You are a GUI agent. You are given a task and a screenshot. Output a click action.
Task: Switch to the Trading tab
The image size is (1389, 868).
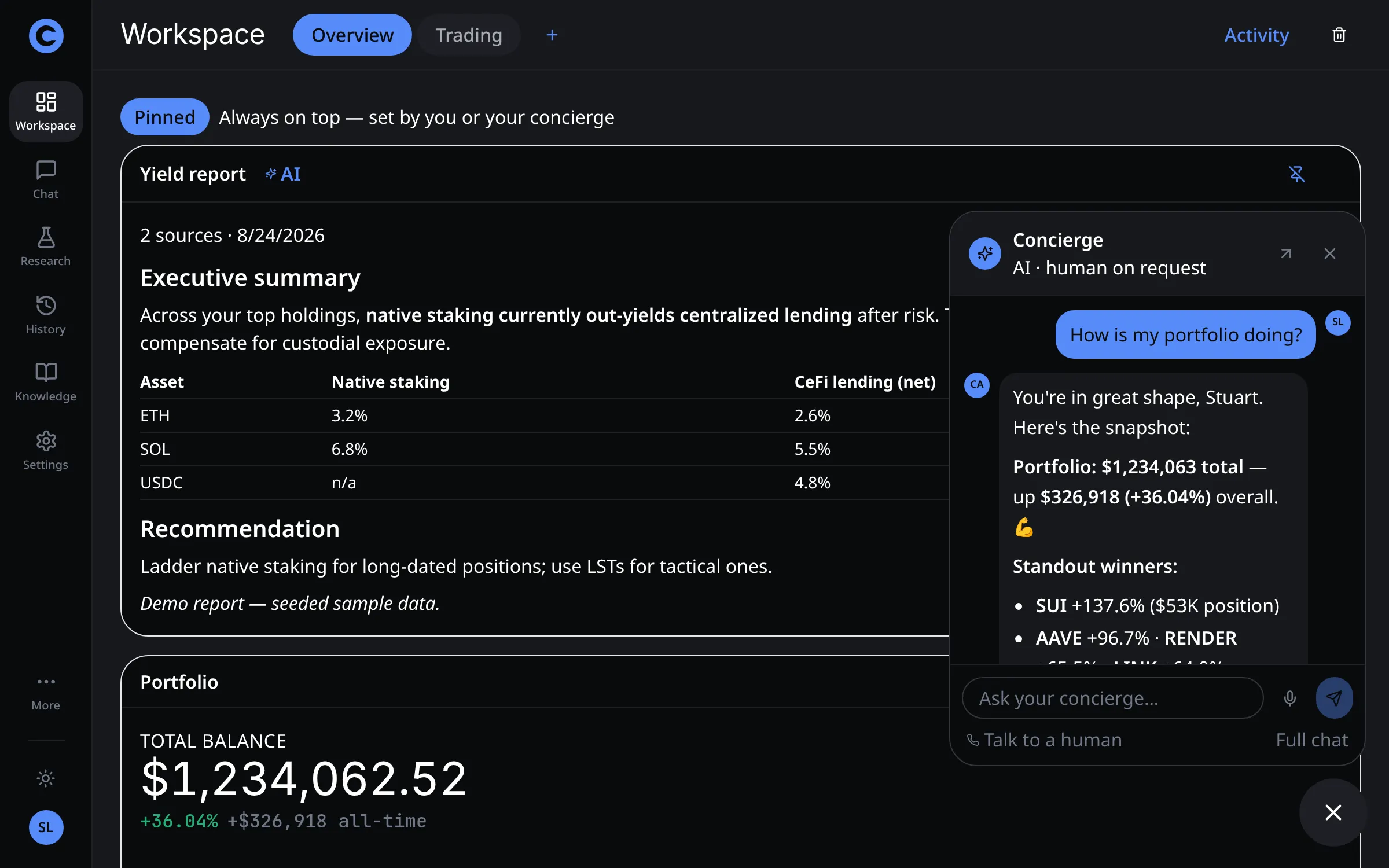[x=469, y=35]
